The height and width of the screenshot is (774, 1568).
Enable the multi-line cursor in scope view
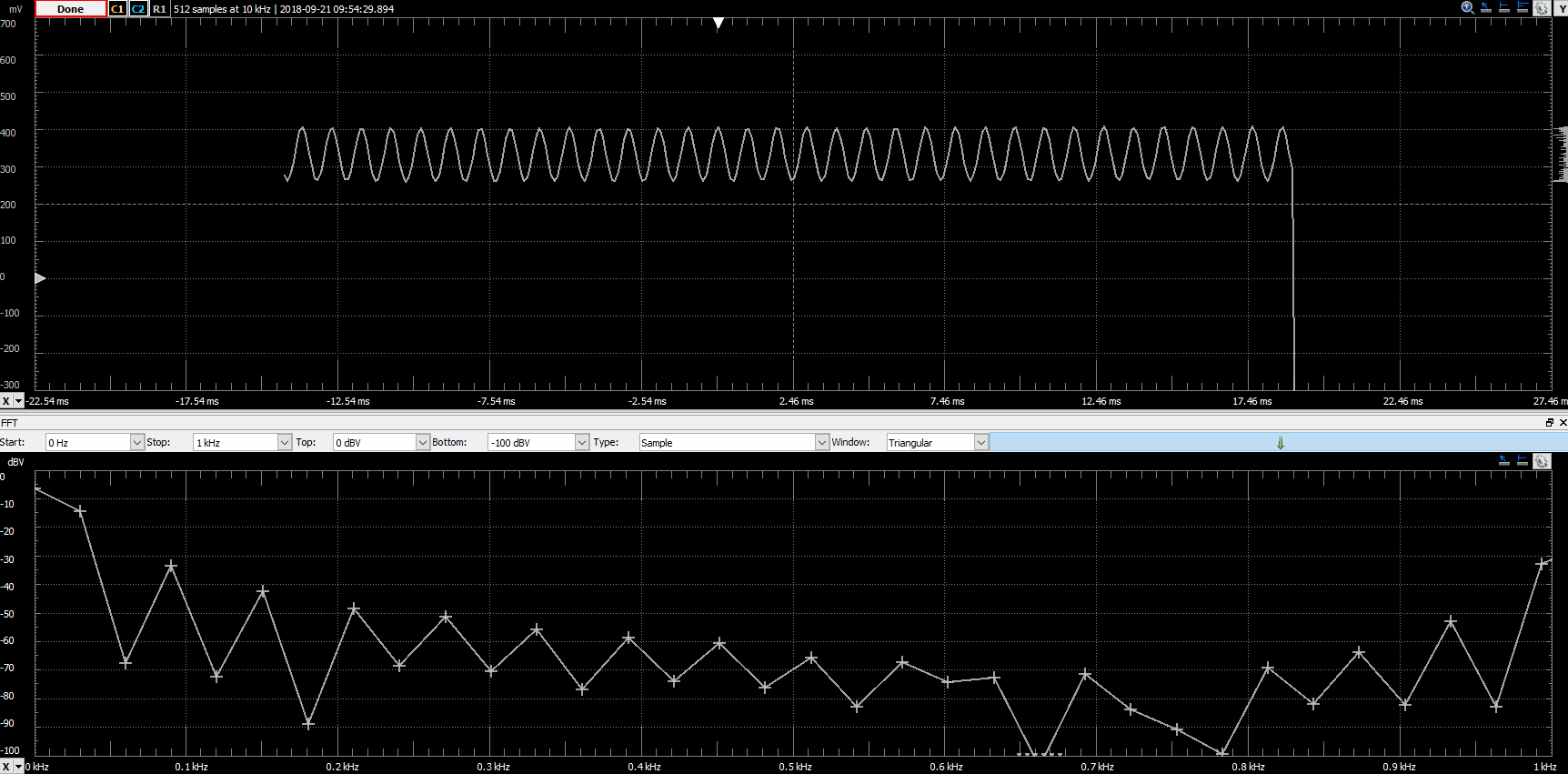tap(1523, 8)
